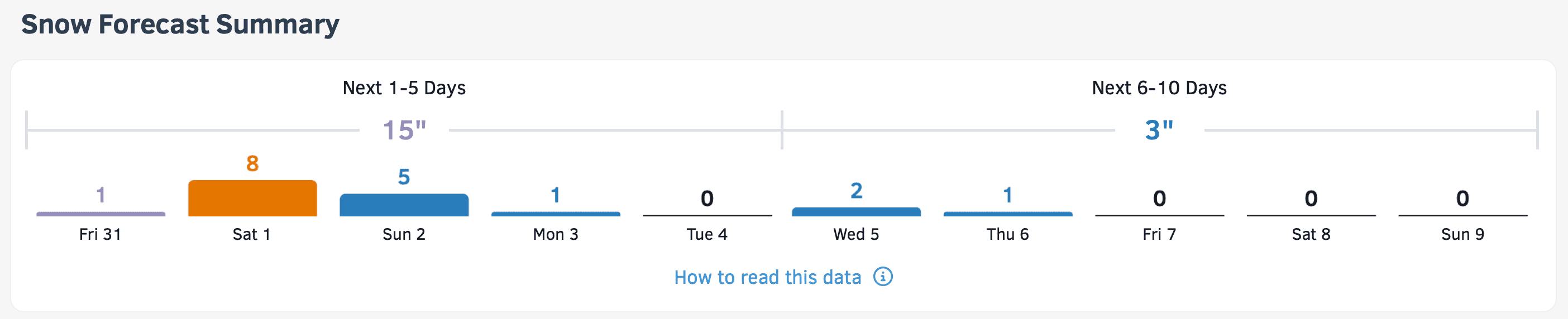Screen dimensions: 1568x319
Task: Select the Next 6-10 Days heading
Action: [x=1159, y=88]
